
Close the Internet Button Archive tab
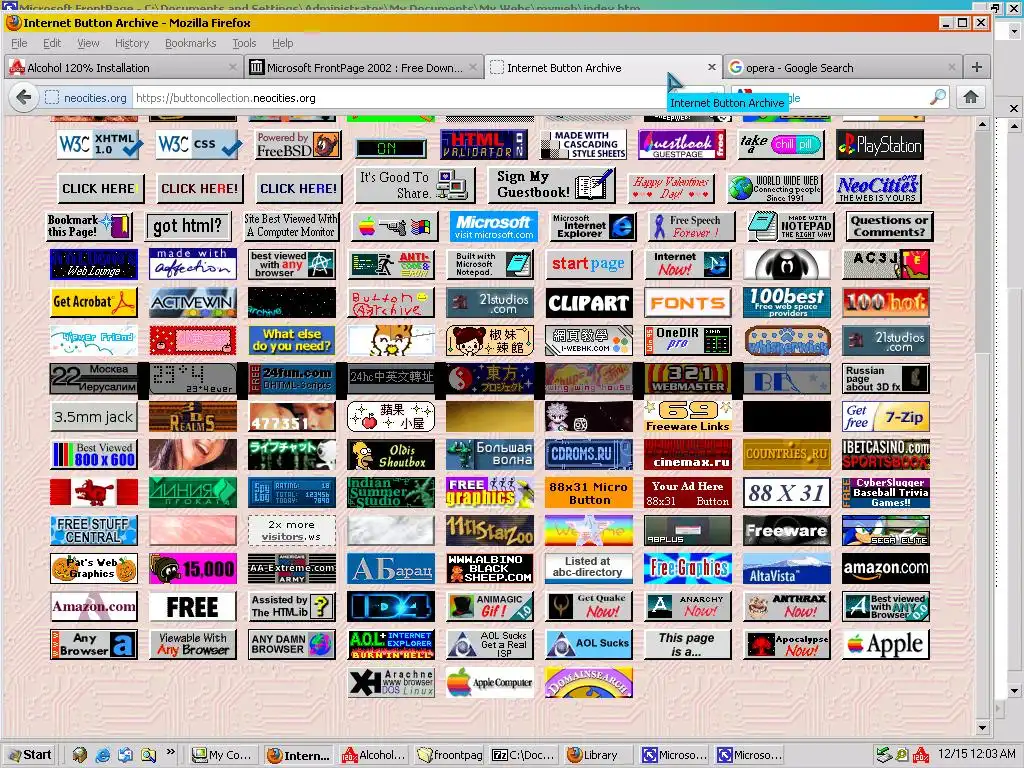[x=711, y=67]
